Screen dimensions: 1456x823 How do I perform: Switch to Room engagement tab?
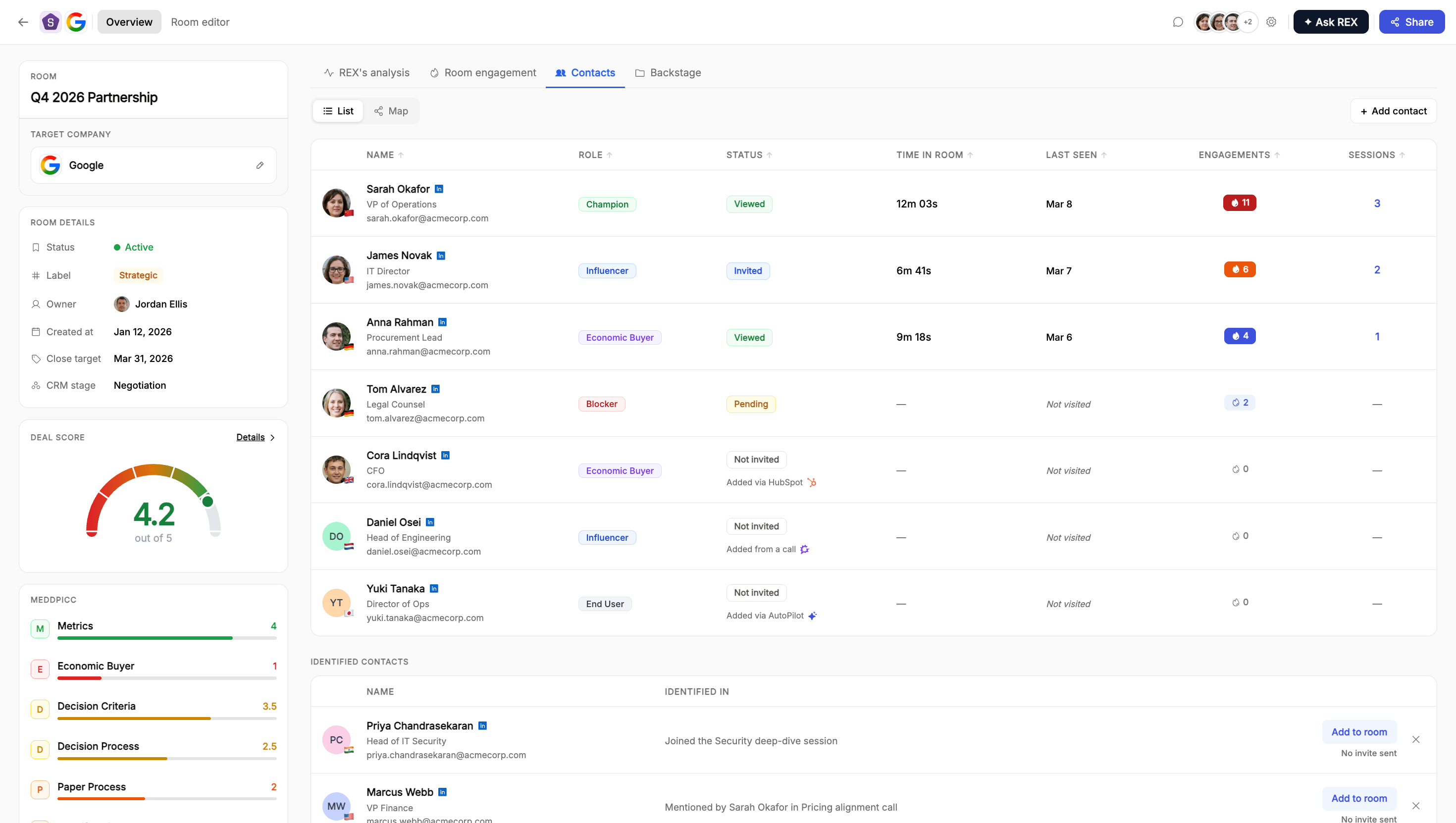483,72
